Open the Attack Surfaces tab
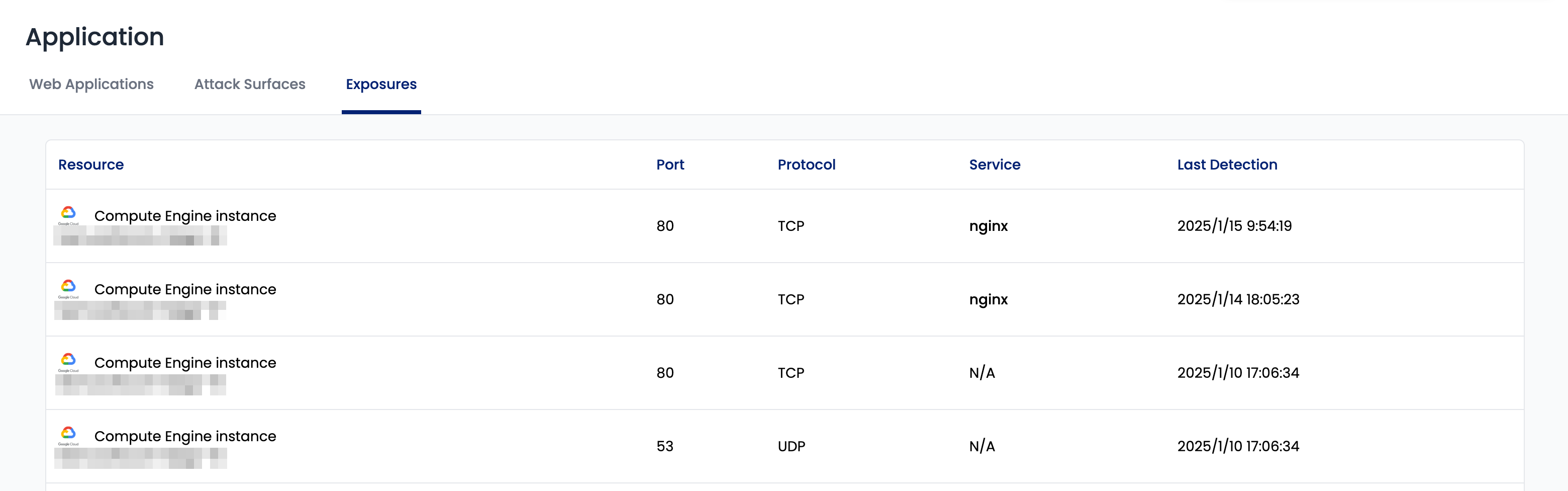The image size is (1568, 491). 250,84
